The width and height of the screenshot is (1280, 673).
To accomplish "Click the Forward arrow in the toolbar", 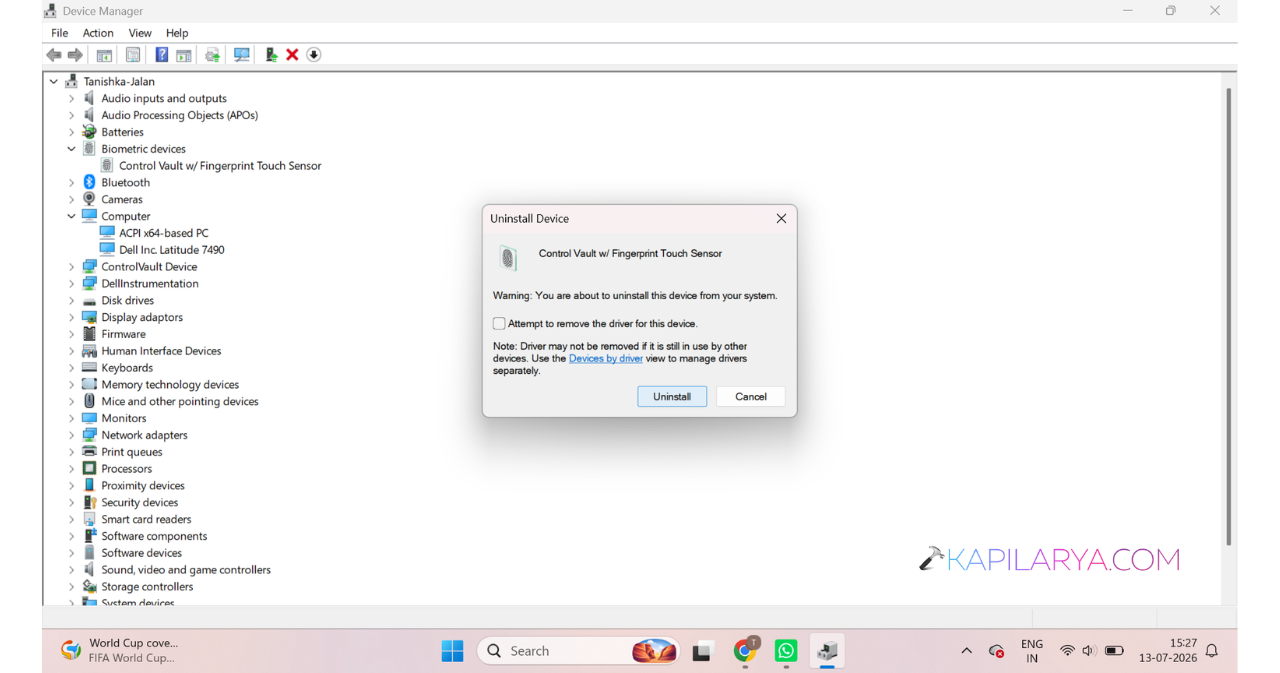I will 75,55.
